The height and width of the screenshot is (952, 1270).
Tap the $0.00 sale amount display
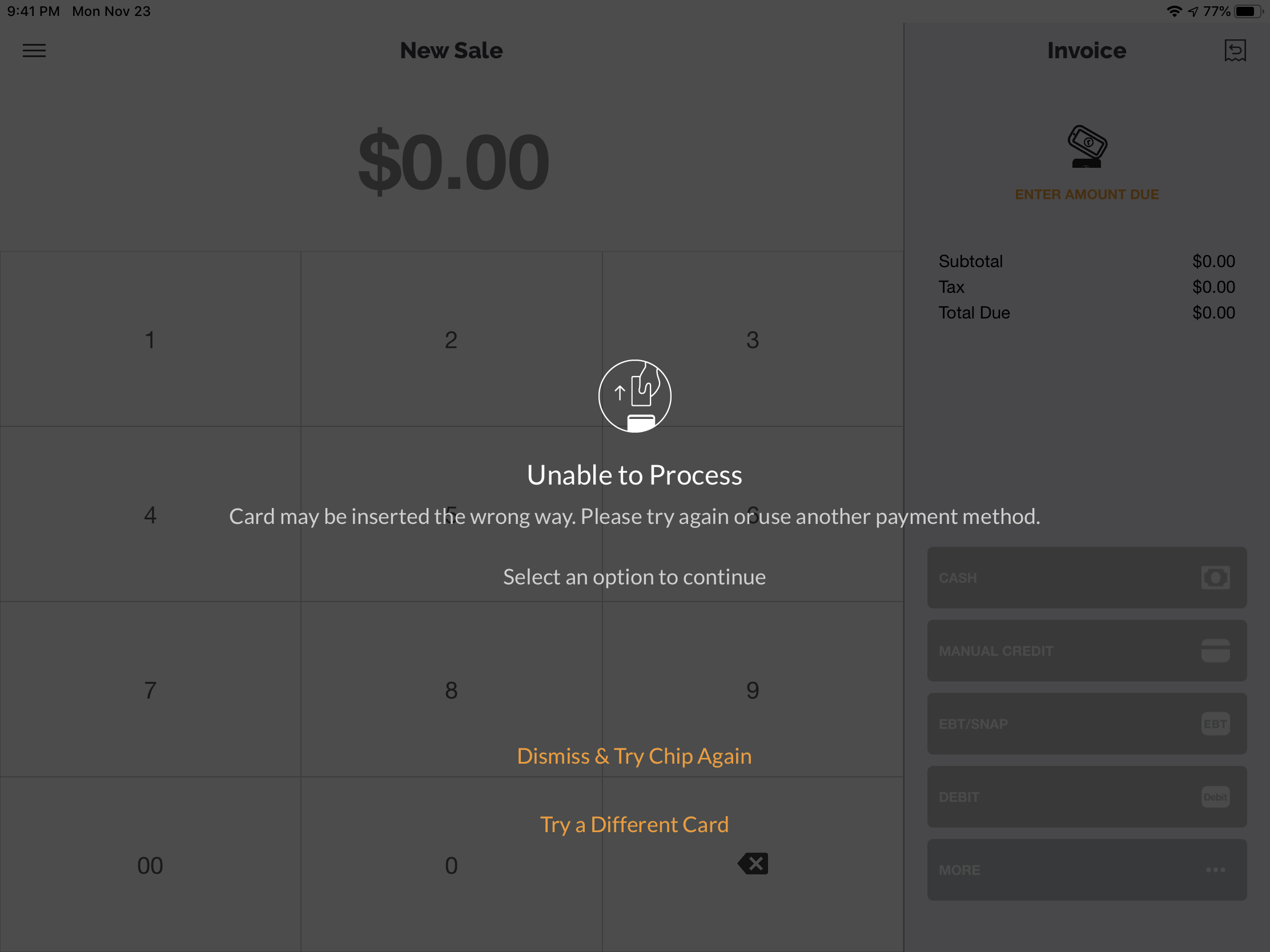(453, 162)
